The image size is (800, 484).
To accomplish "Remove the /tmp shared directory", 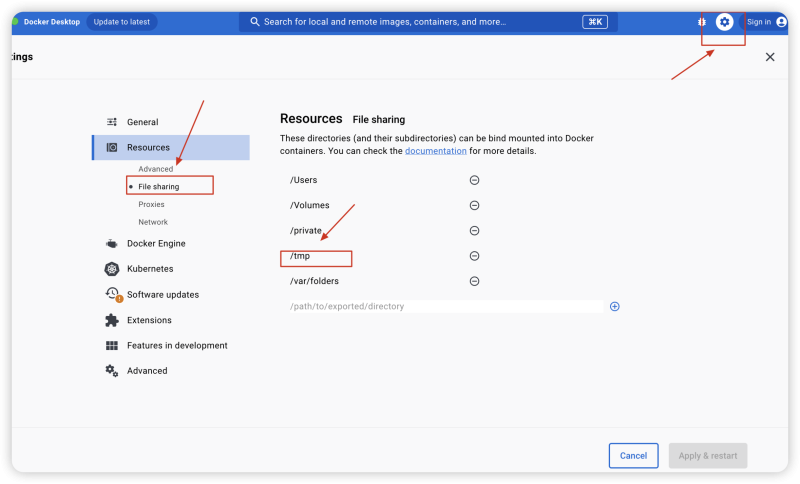I will coord(474,256).
